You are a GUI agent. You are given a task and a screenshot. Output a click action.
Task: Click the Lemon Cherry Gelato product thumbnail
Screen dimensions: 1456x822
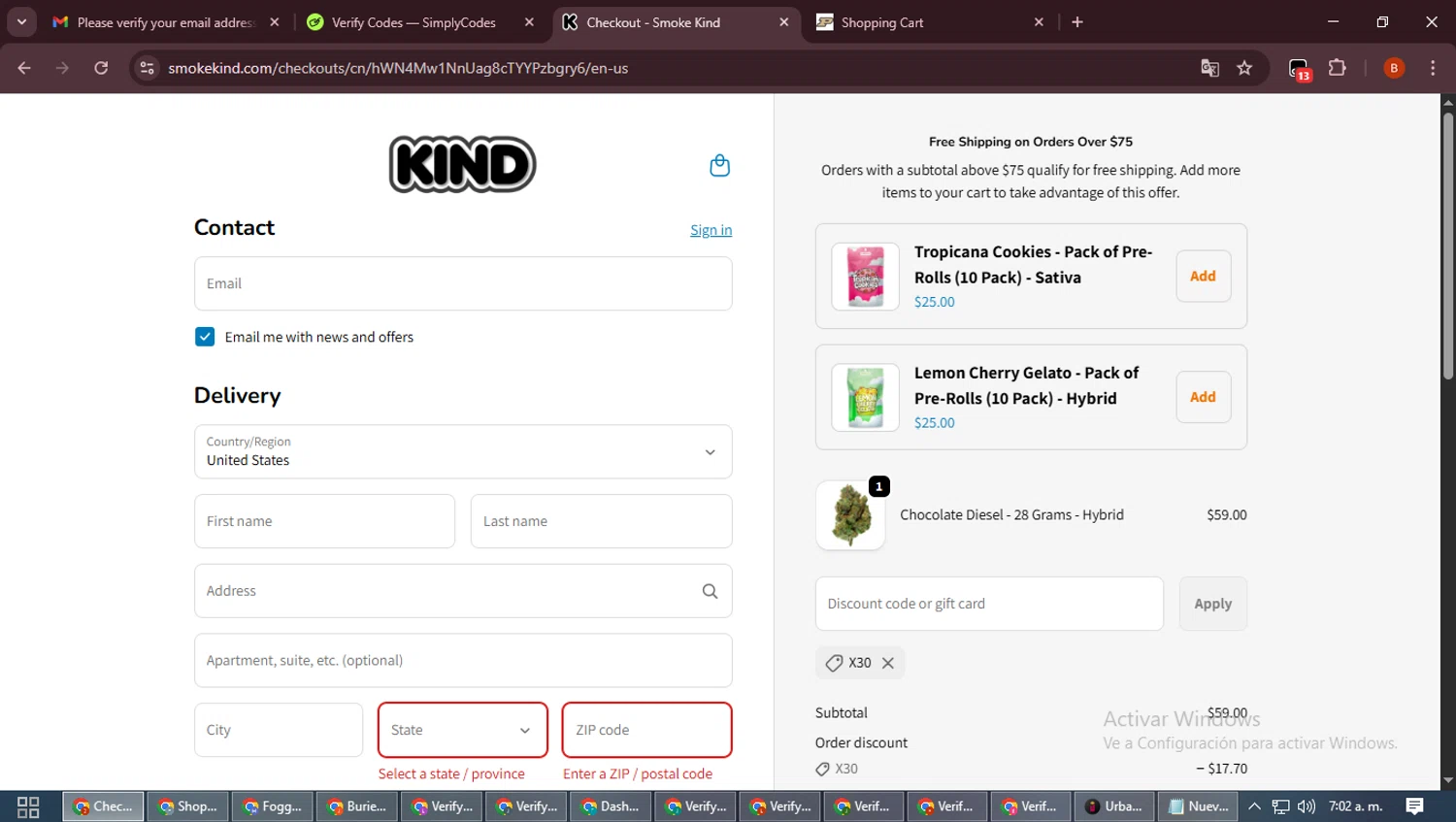(x=865, y=397)
